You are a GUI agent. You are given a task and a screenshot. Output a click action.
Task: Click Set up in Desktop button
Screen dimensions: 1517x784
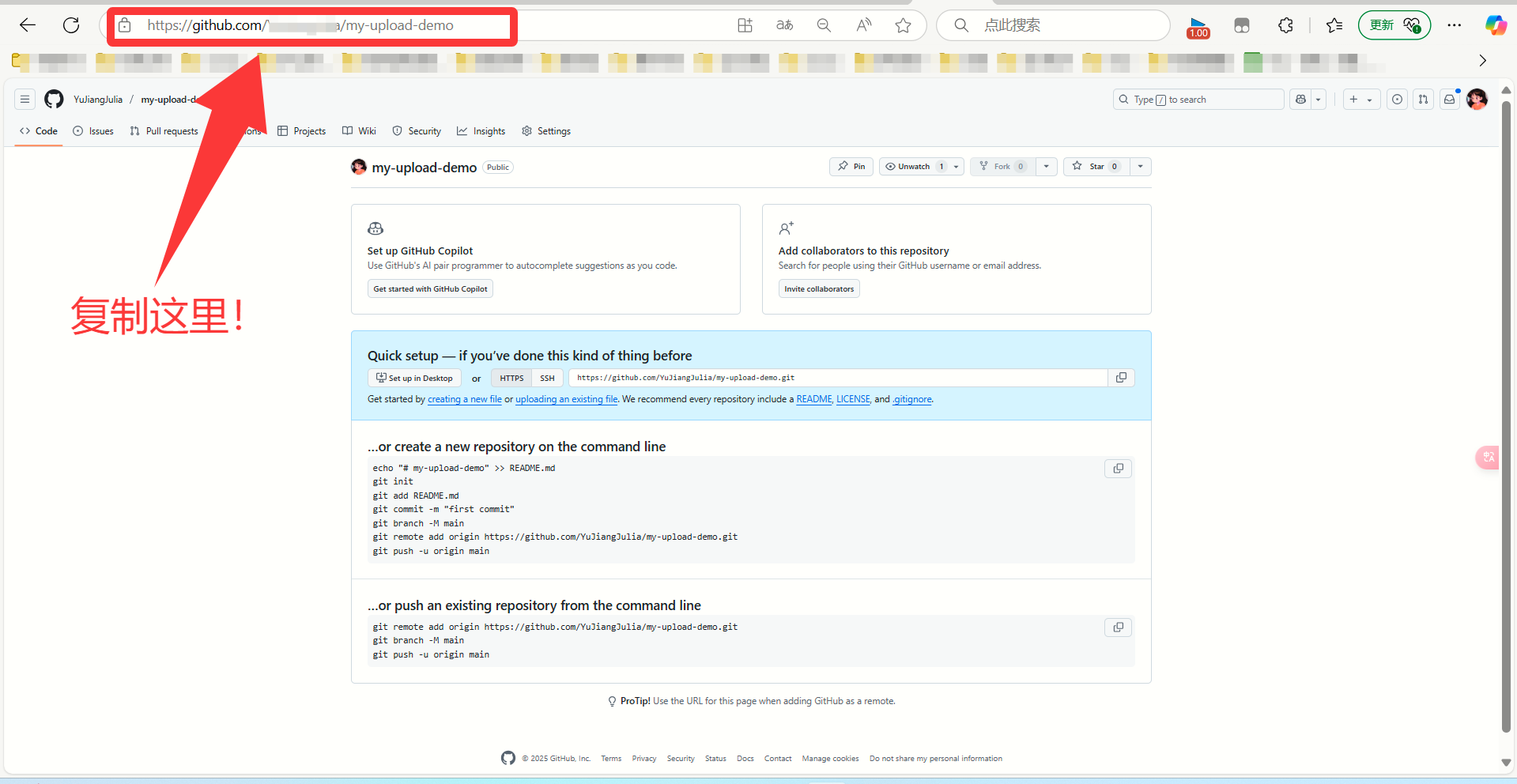[x=414, y=378]
